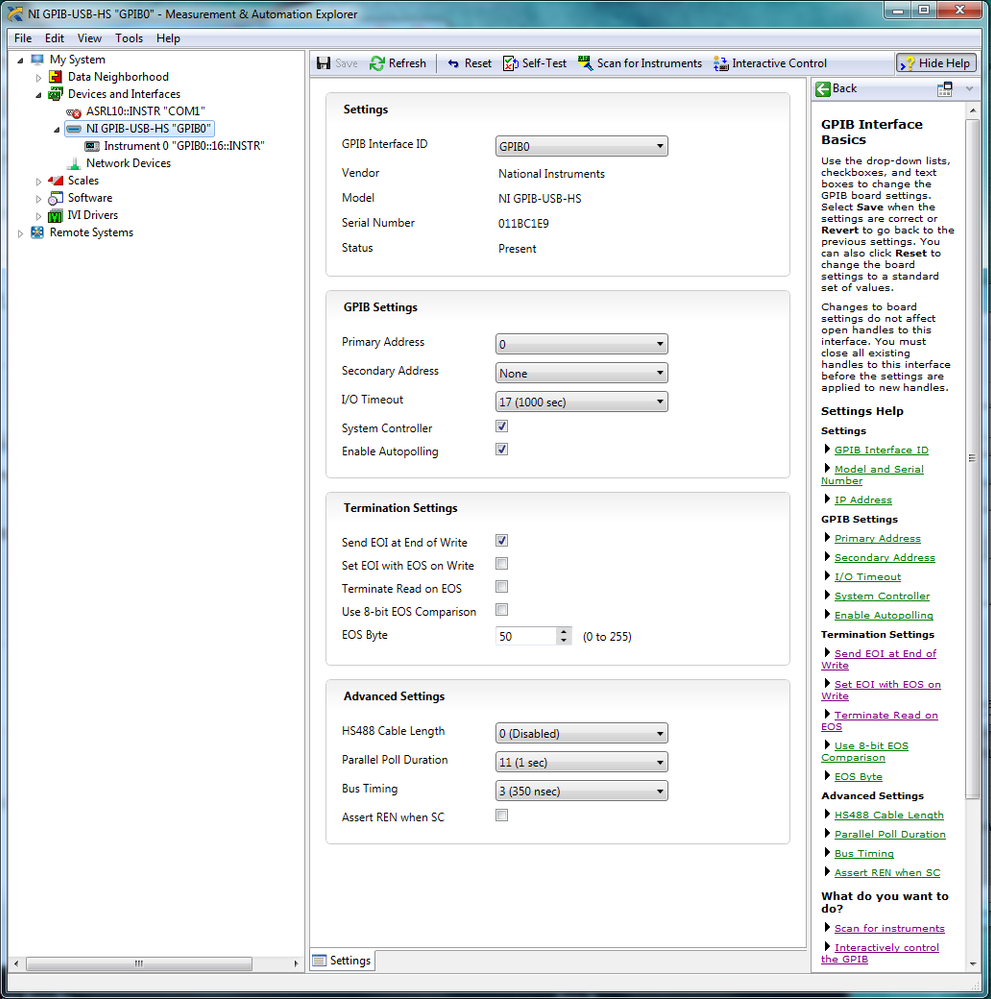
Task: Open GPIB Interface ID help link
Action: (x=881, y=450)
